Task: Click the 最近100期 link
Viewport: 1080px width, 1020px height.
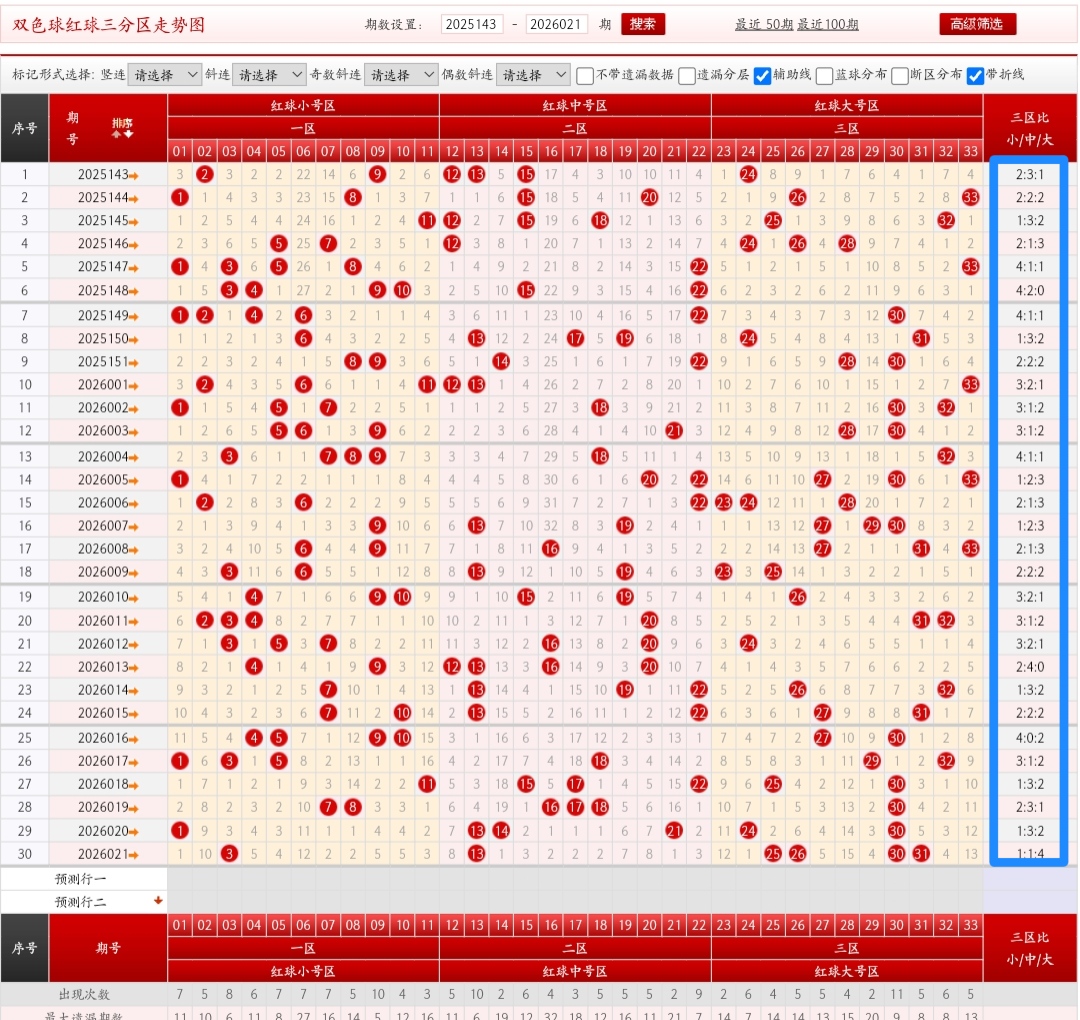Action: coord(828,25)
